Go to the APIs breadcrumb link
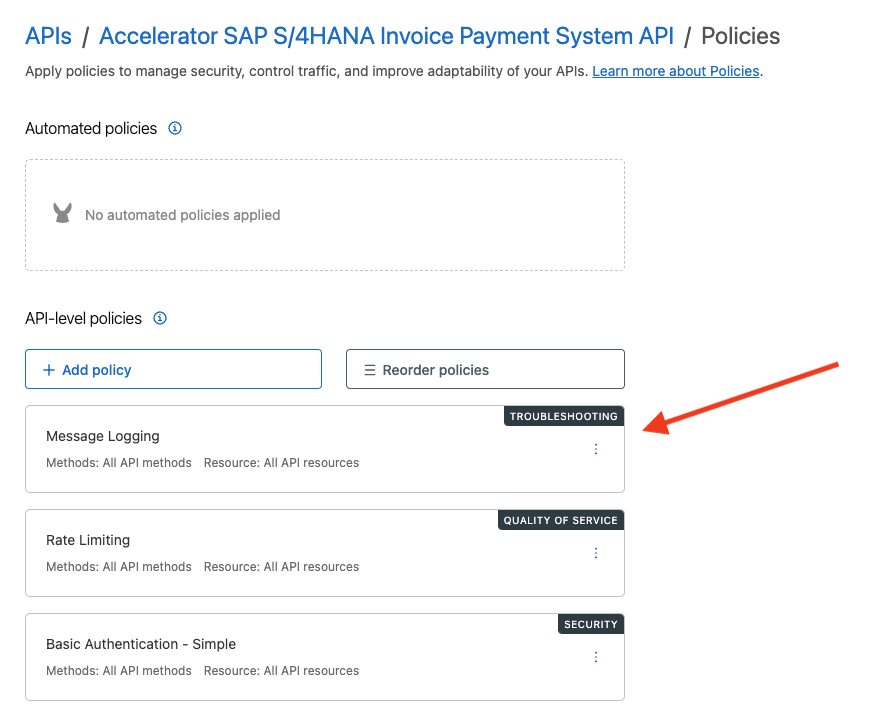Image resolution: width=885 pixels, height=720 pixels. (x=48, y=37)
